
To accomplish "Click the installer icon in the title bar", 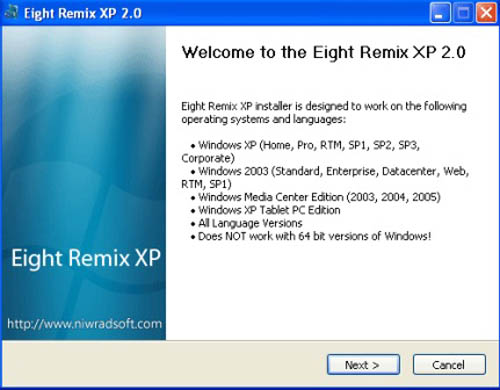I will point(11,13).
